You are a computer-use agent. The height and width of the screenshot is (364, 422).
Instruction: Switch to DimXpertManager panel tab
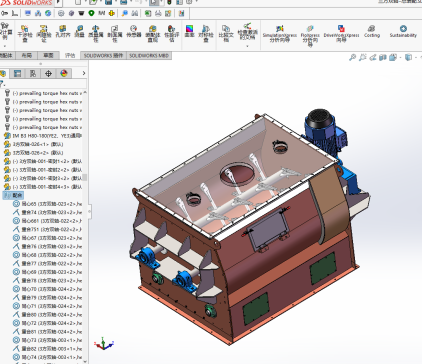point(48,73)
